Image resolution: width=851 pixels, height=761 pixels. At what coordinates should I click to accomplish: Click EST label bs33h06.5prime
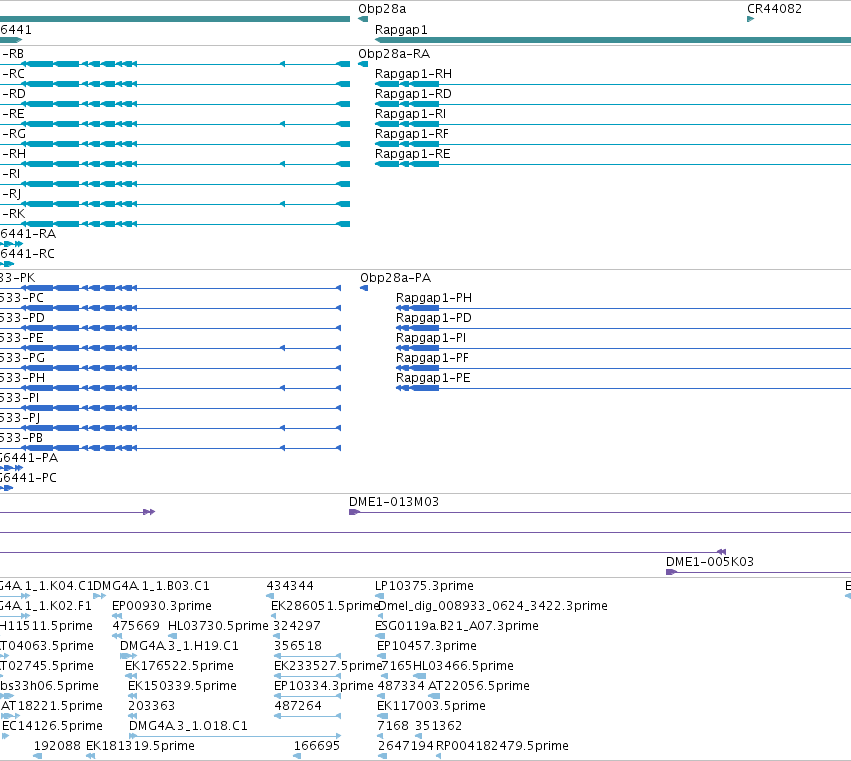coord(49,687)
